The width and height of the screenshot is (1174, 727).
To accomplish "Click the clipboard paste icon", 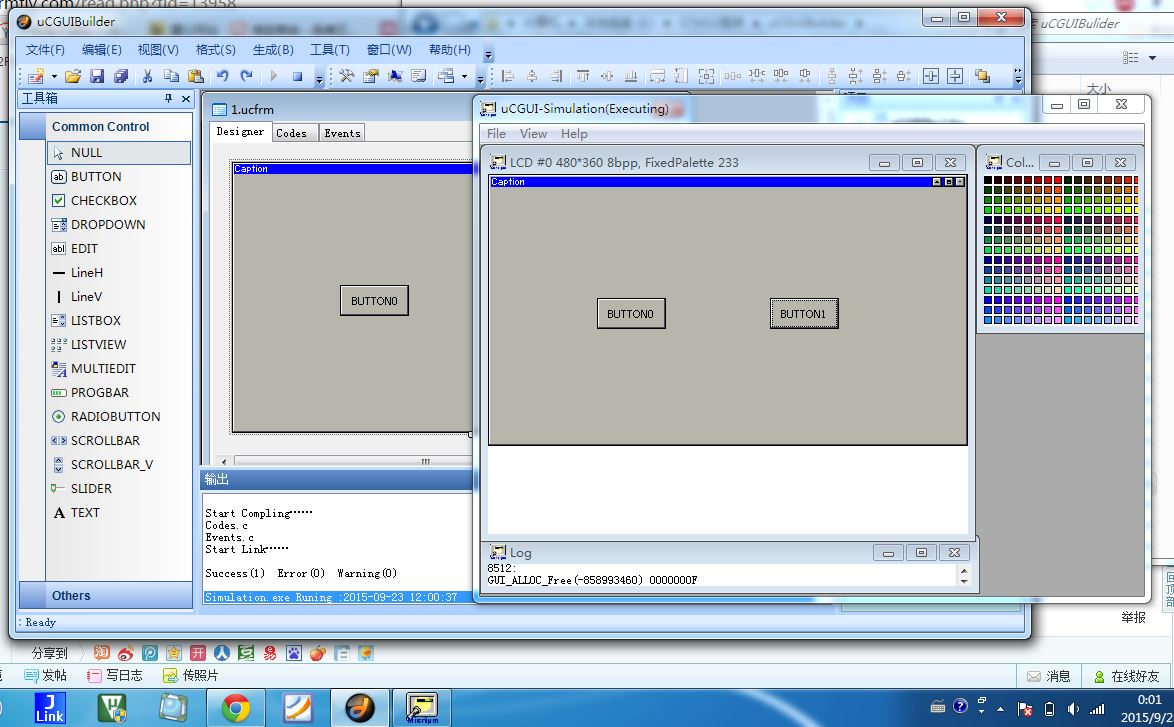I will pos(195,76).
